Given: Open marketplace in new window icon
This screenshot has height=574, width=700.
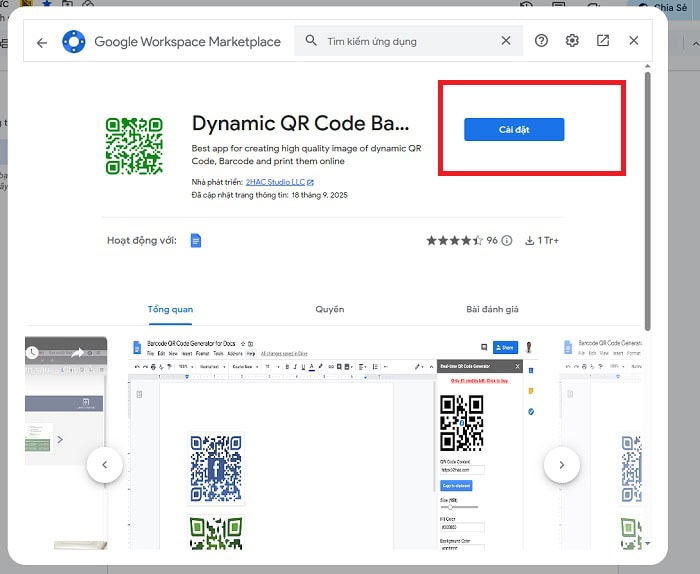Looking at the screenshot, I should 603,41.
